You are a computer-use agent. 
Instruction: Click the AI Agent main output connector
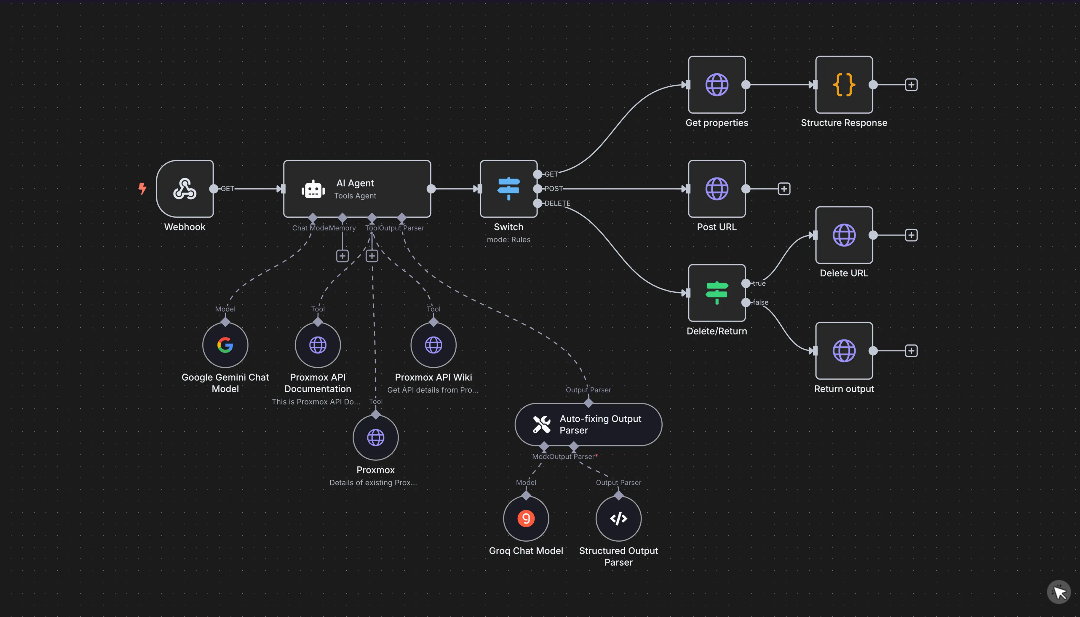(431, 189)
